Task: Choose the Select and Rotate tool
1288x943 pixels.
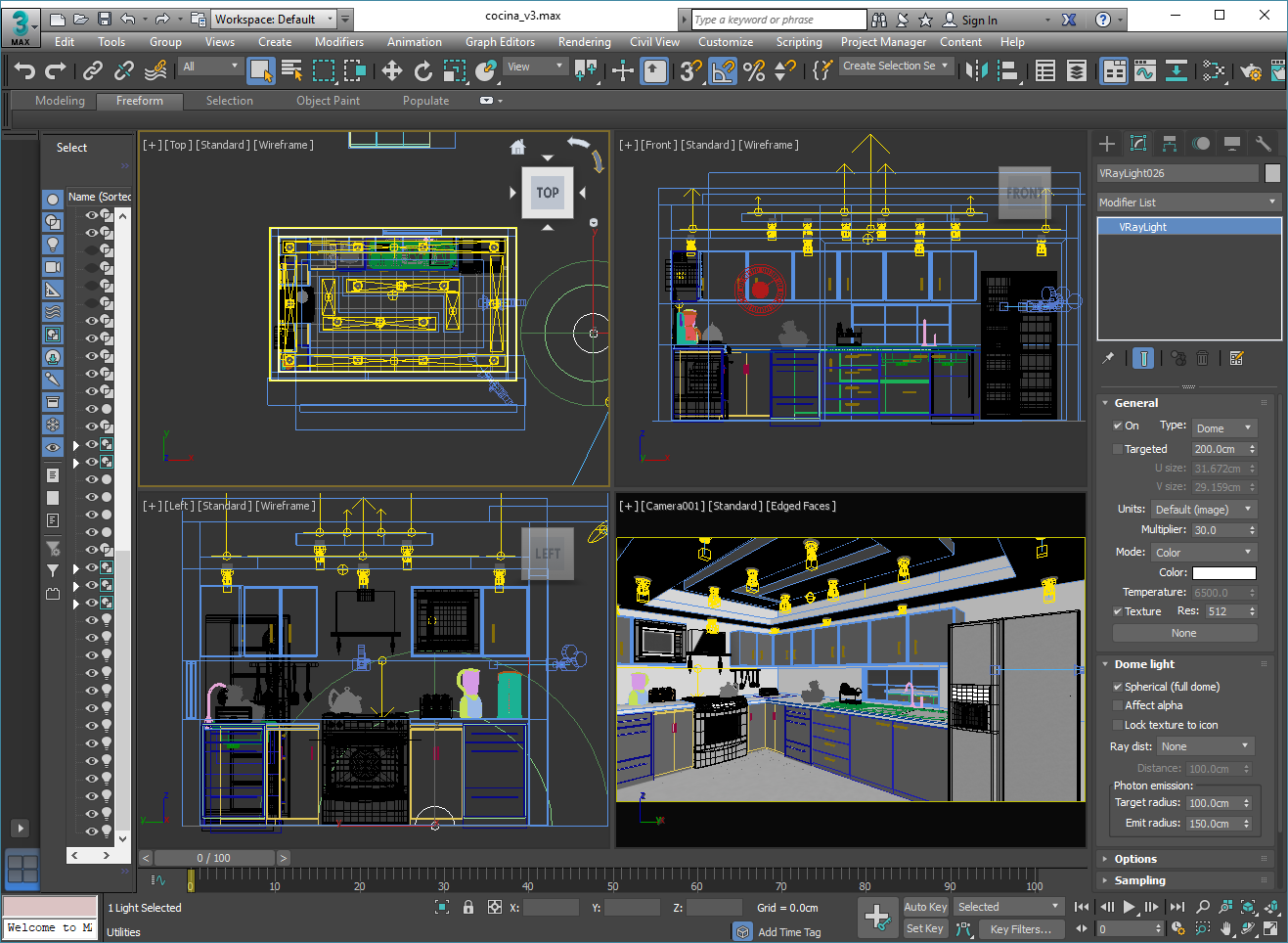Action: (x=423, y=70)
